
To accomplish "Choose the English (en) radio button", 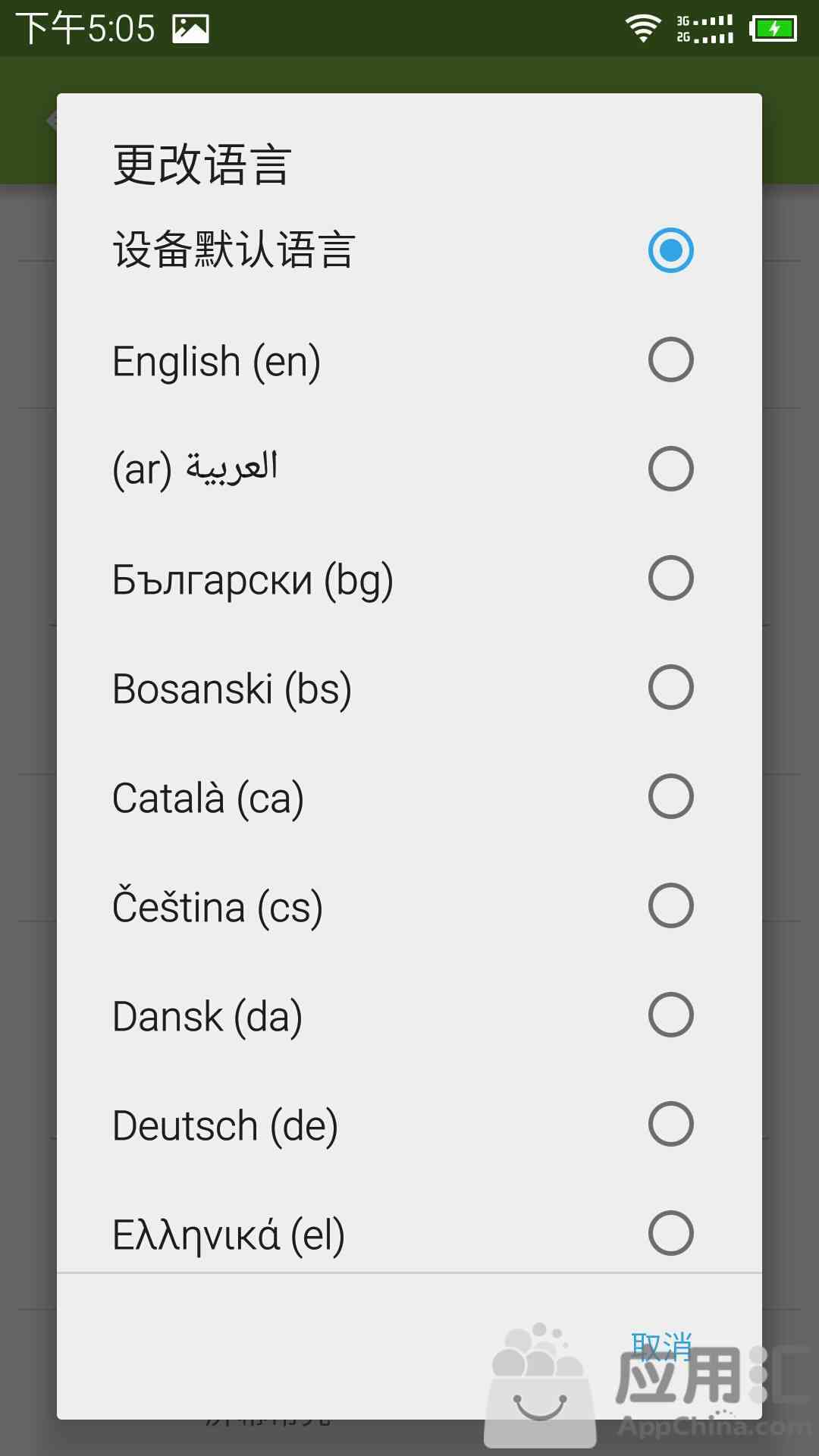I will tap(670, 359).
